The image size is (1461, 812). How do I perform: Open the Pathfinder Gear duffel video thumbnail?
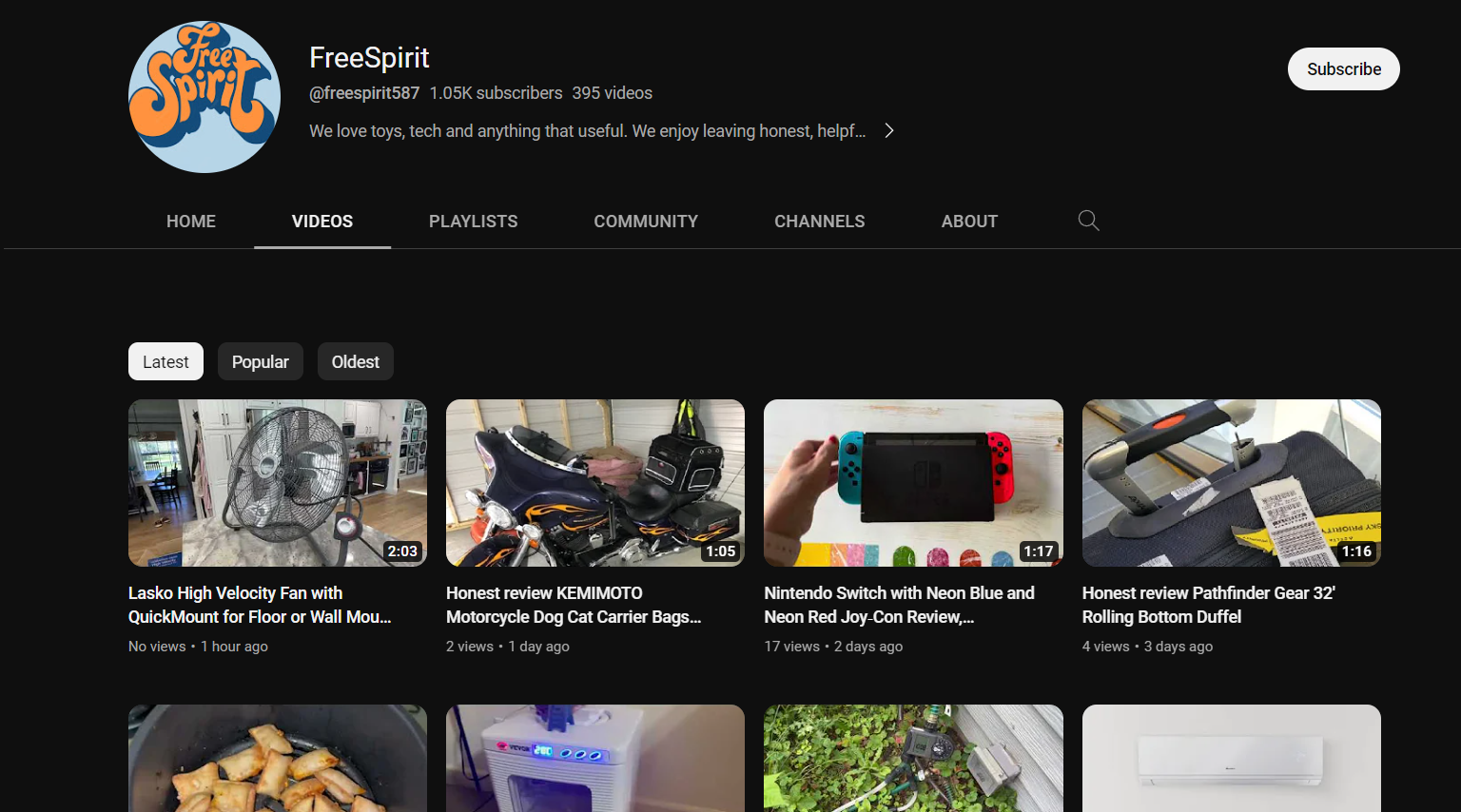click(x=1231, y=483)
